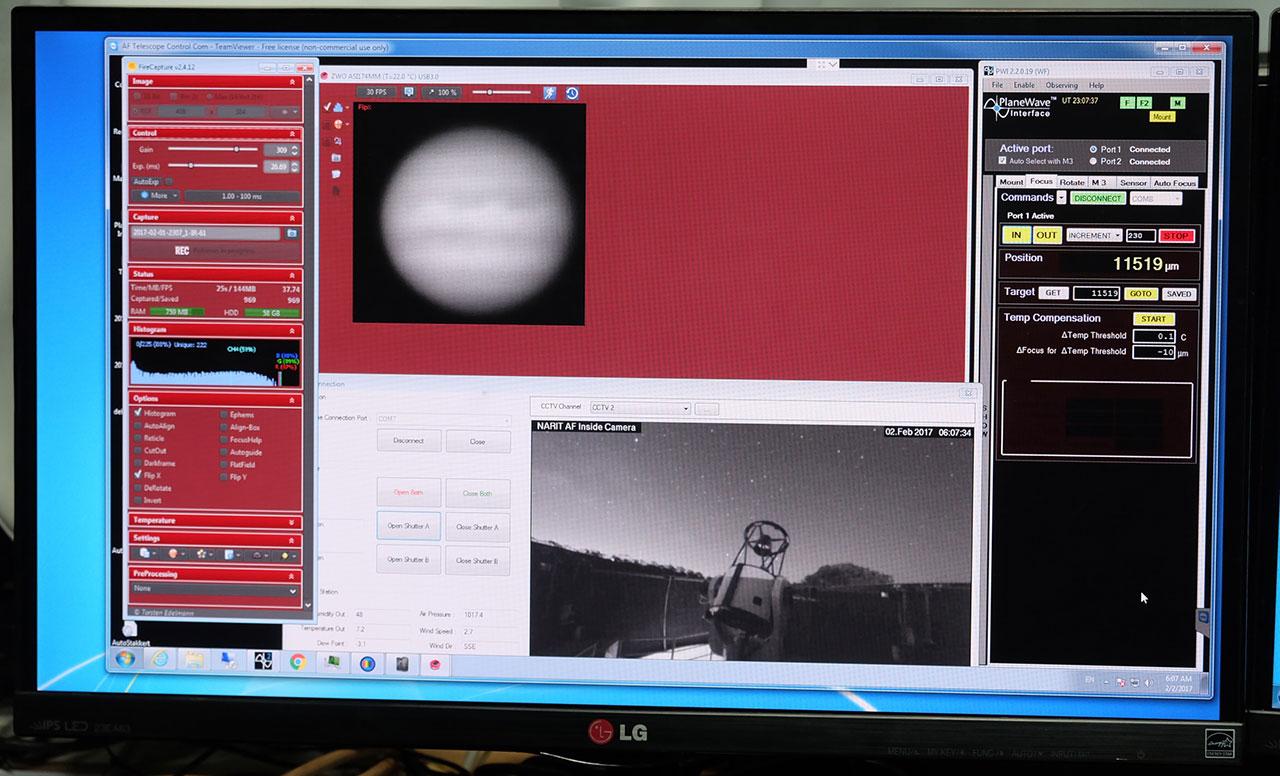Collapse the Control panel
The image size is (1280, 776).
293,133
